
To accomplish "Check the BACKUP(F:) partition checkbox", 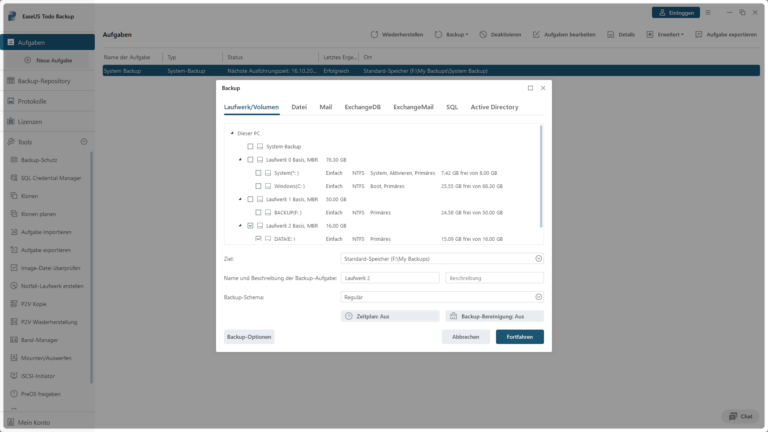I will pyautogui.click(x=258, y=213).
